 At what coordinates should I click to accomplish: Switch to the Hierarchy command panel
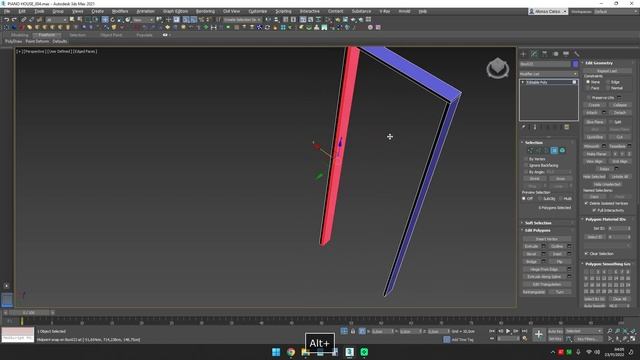544,54
